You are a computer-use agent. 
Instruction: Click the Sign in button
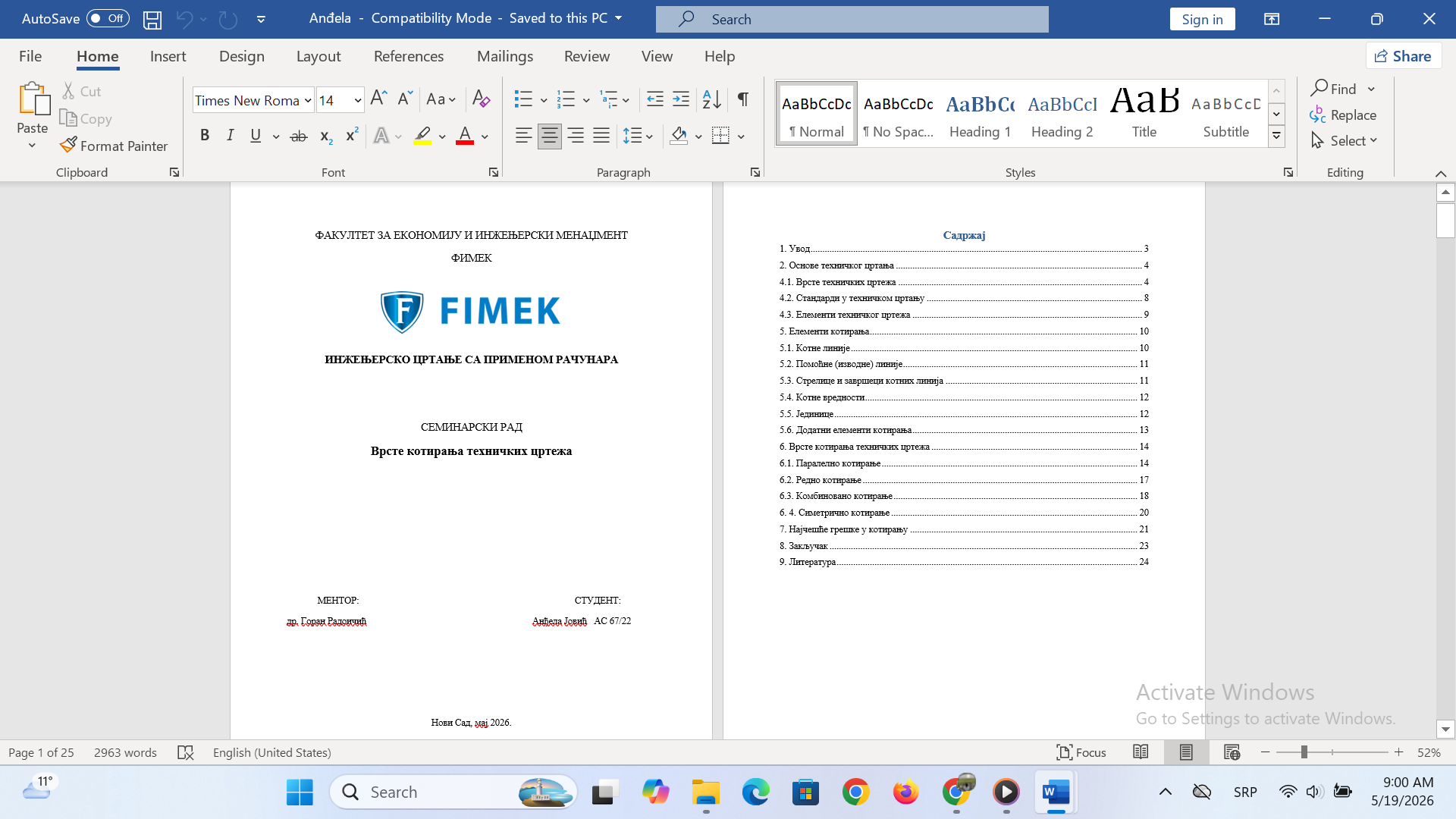coord(1202,19)
